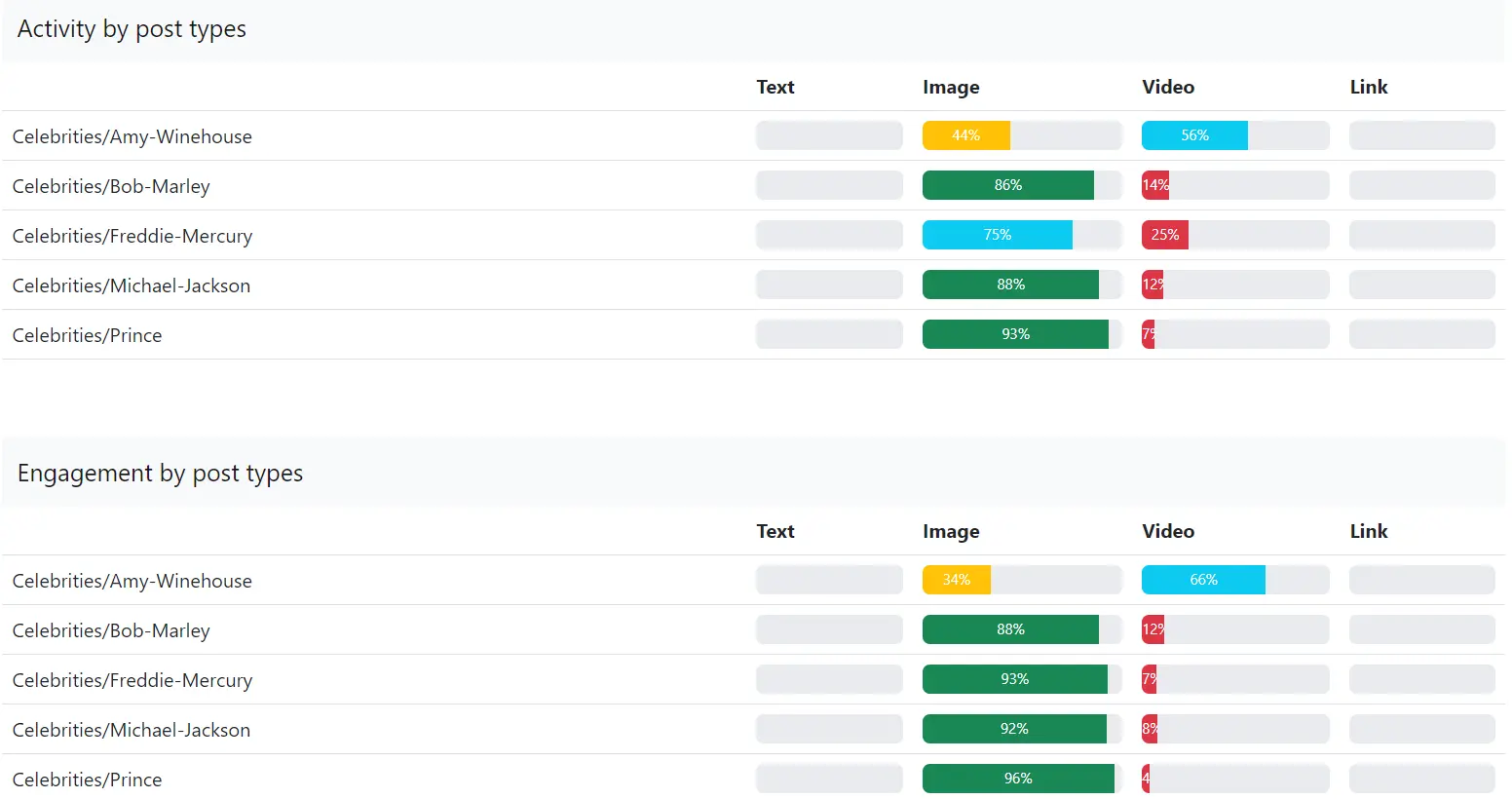Click the Link column header in Activity table
Viewport: 1512px width, 799px height.
[x=1368, y=87]
